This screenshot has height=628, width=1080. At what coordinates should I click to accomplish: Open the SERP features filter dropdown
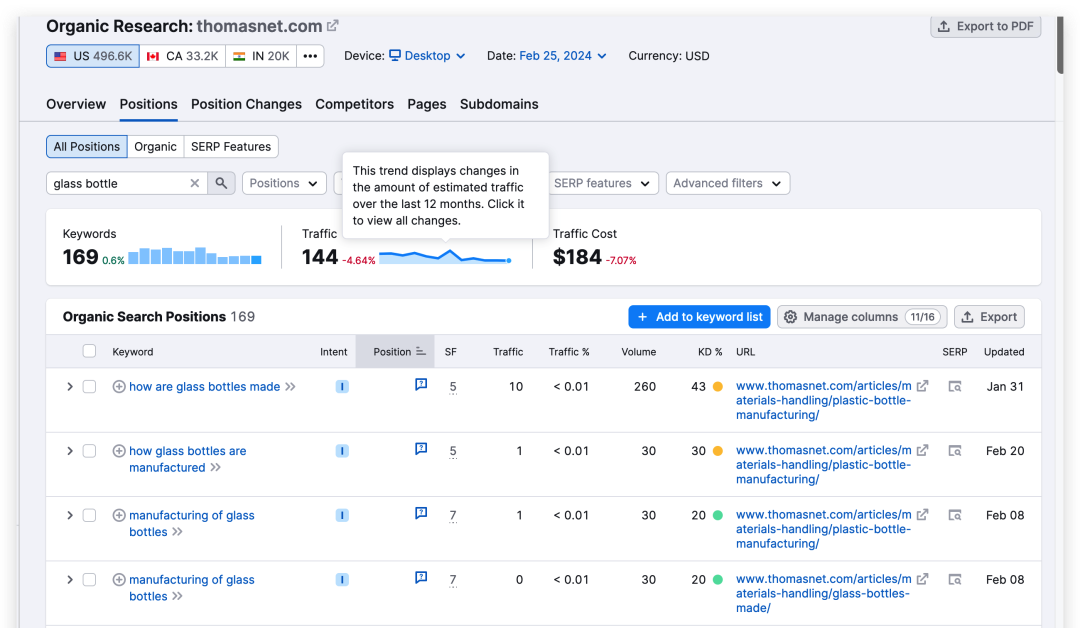point(603,183)
